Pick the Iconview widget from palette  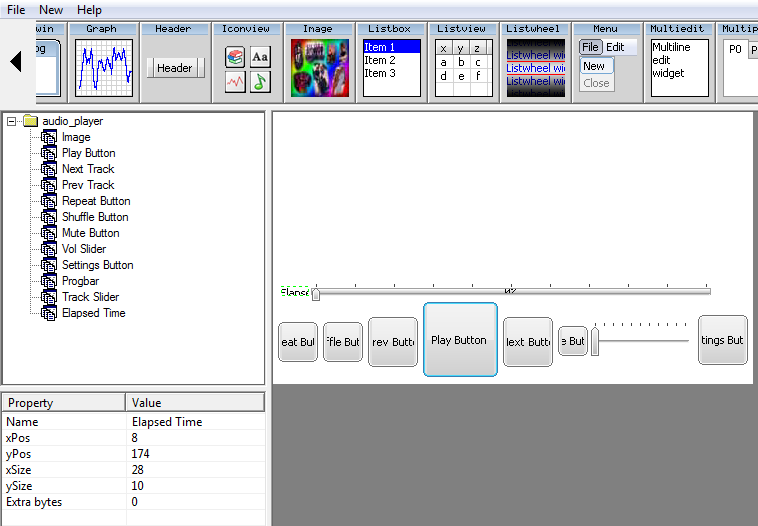[247, 67]
